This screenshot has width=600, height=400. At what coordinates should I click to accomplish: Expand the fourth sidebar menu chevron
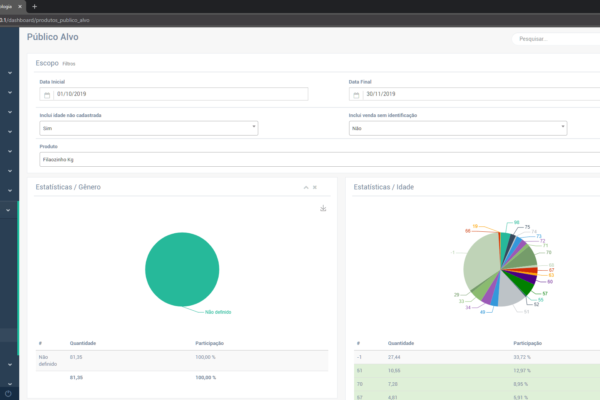click(10, 132)
